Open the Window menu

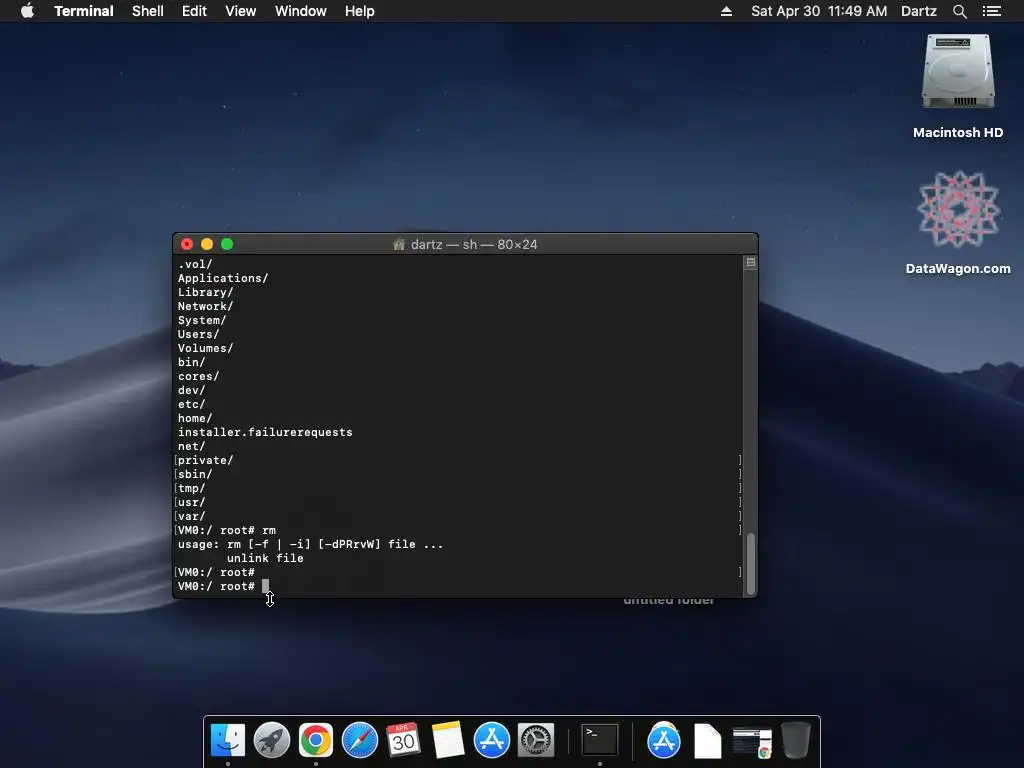pyautogui.click(x=300, y=11)
